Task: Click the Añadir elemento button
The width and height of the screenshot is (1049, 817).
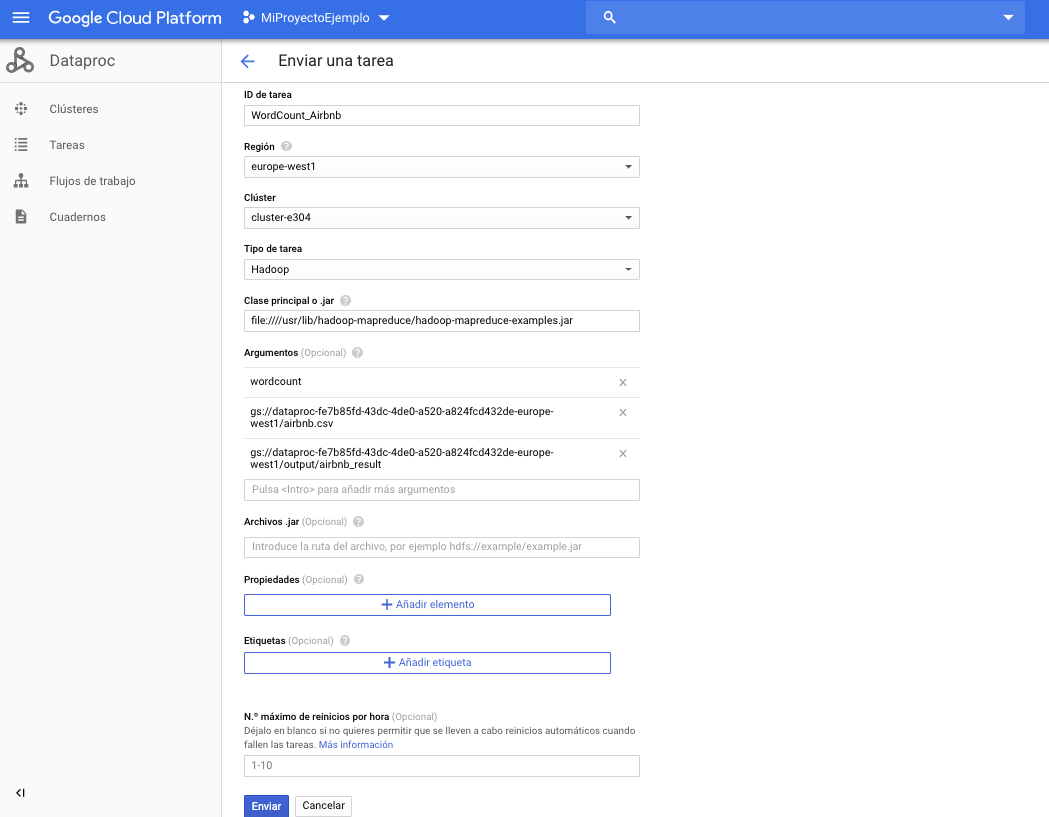Action: click(x=427, y=604)
